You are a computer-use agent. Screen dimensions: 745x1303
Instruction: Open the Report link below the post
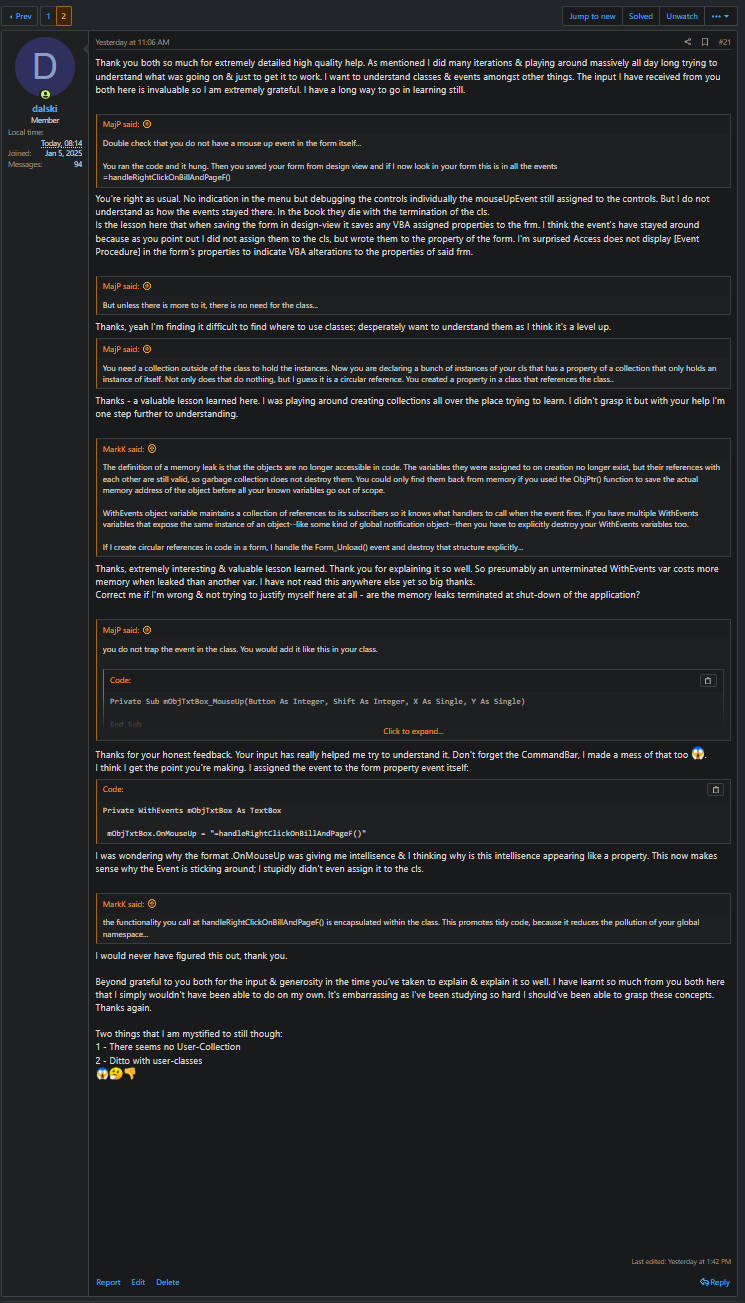click(108, 1282)
